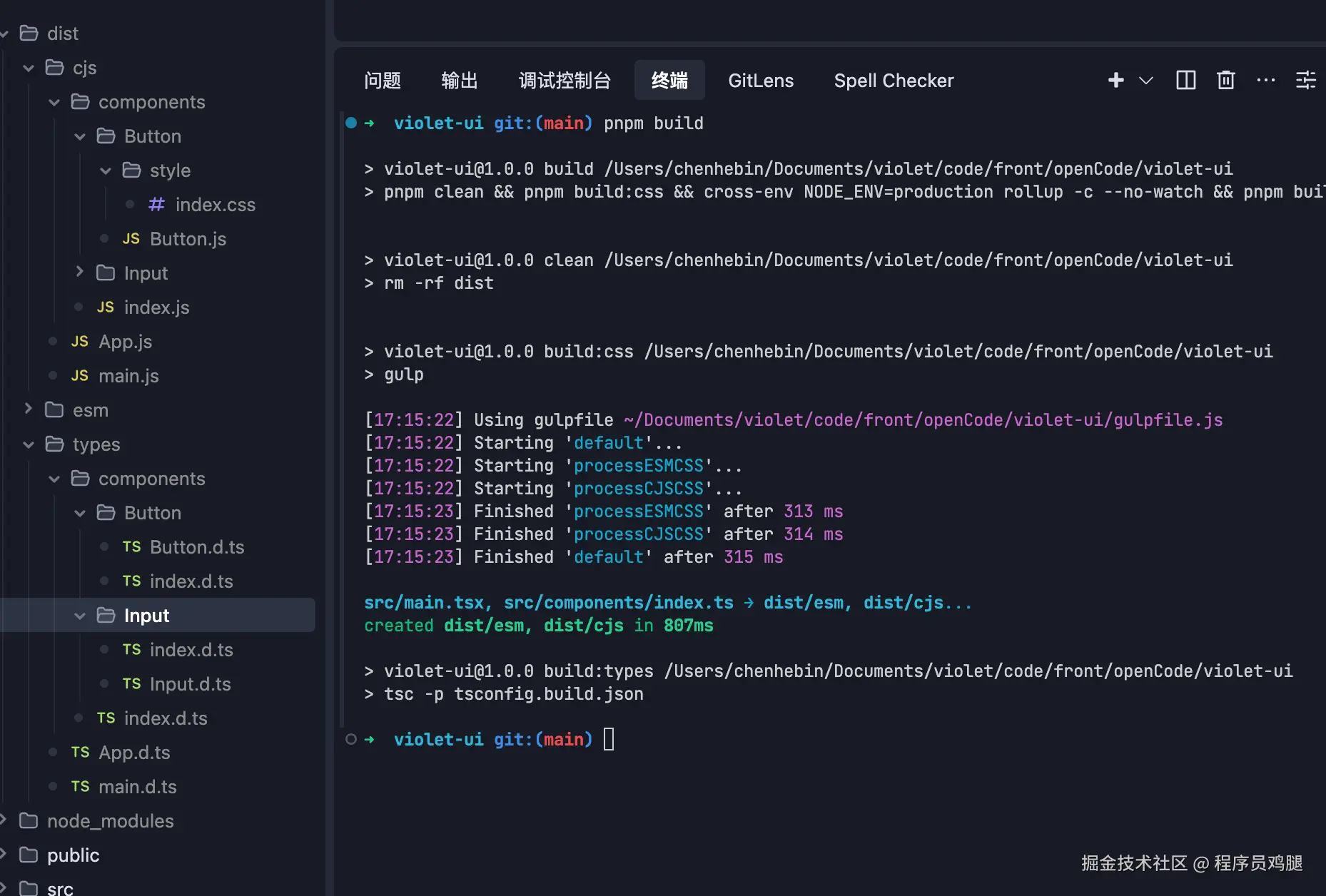Click the TS icon beside App.d.ts
This screenshot has width=1326, height=896.
[80, 753]
